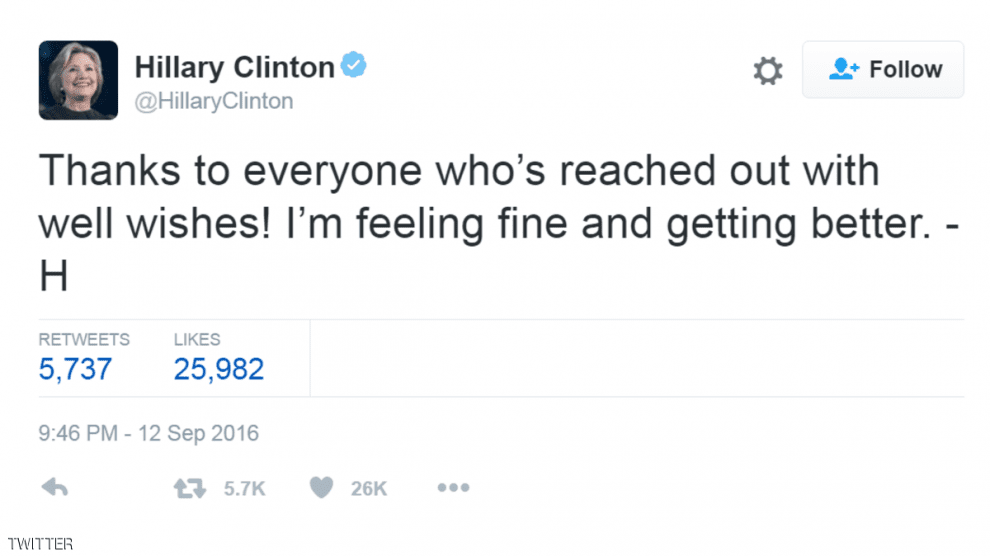This screenshot has width=990, height=556.
Task: Open the 9:46 PM - 12 Sep 2016 timestamp
Action: point(149,433)
